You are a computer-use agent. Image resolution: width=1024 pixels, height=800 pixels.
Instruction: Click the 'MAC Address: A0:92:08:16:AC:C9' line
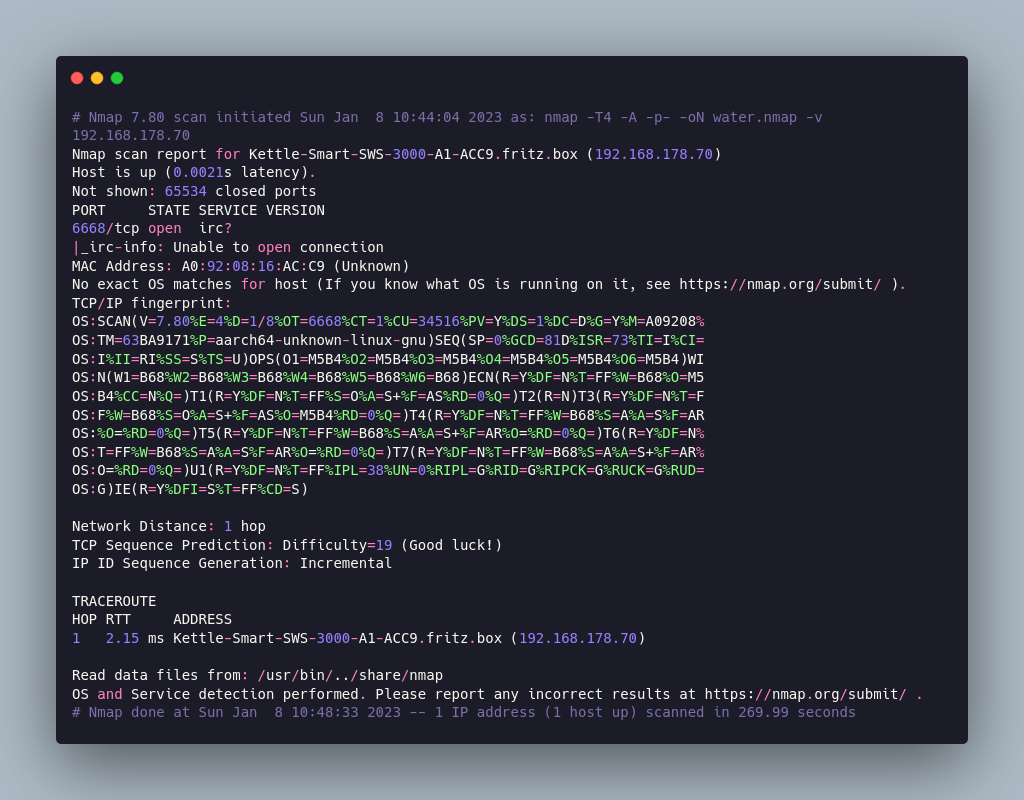tap(240, 266)
